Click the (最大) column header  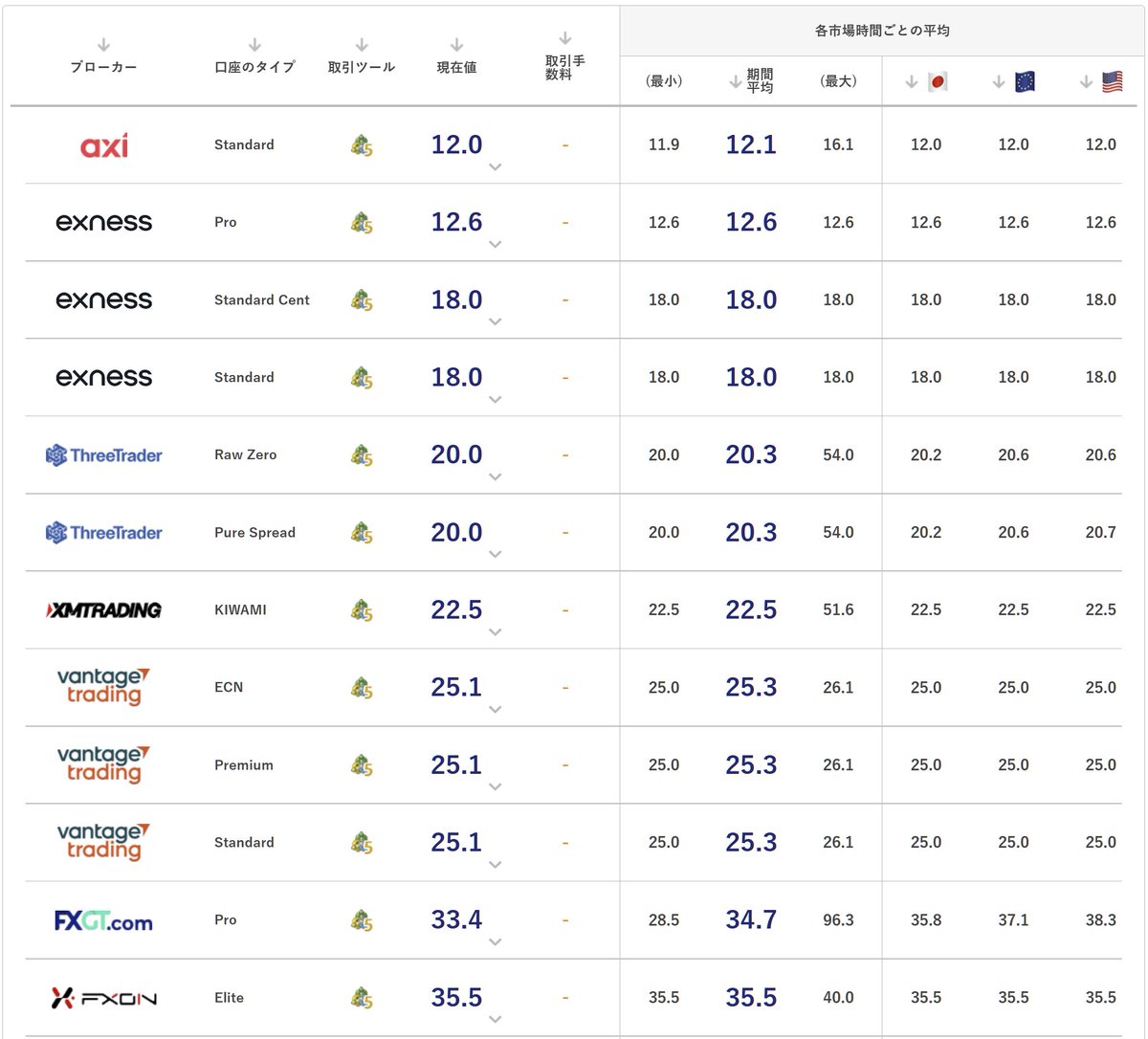838,81
